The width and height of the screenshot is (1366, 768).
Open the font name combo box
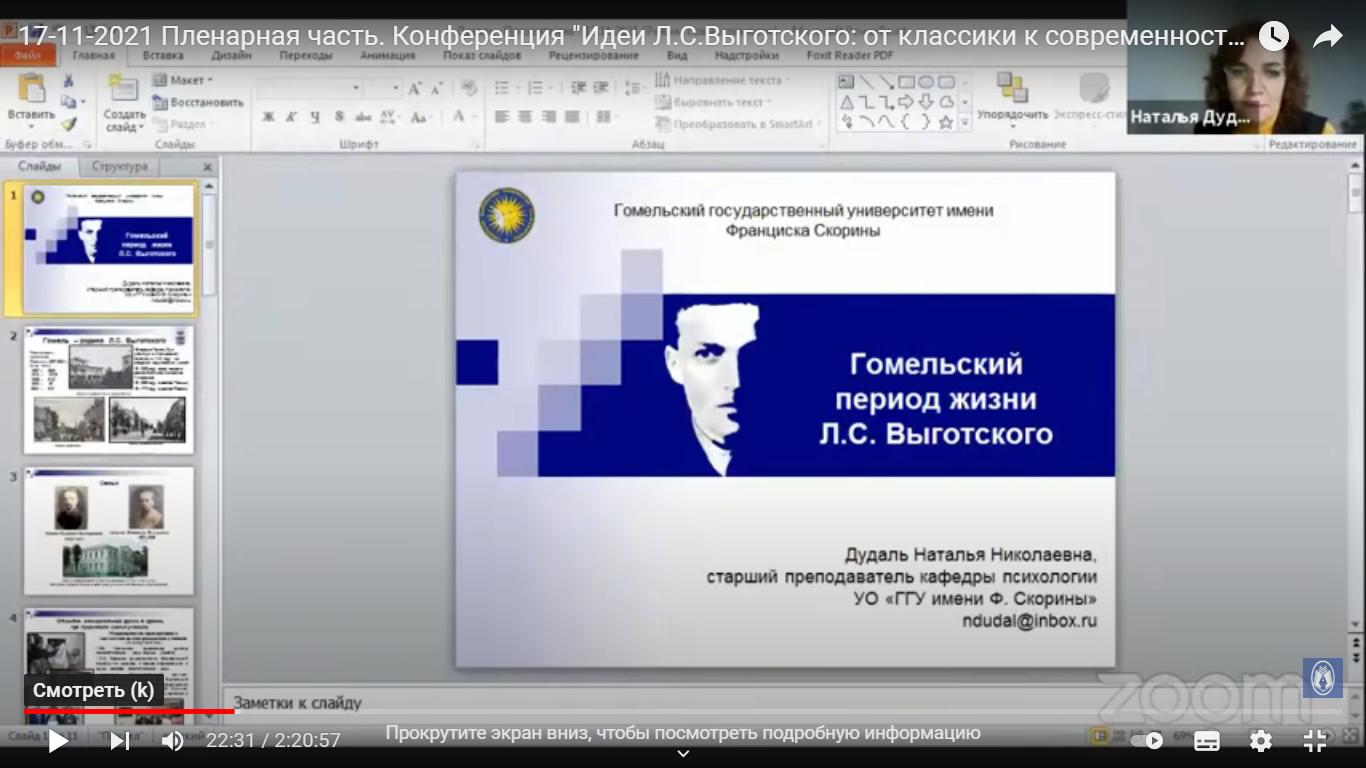(x=308, y=89)
